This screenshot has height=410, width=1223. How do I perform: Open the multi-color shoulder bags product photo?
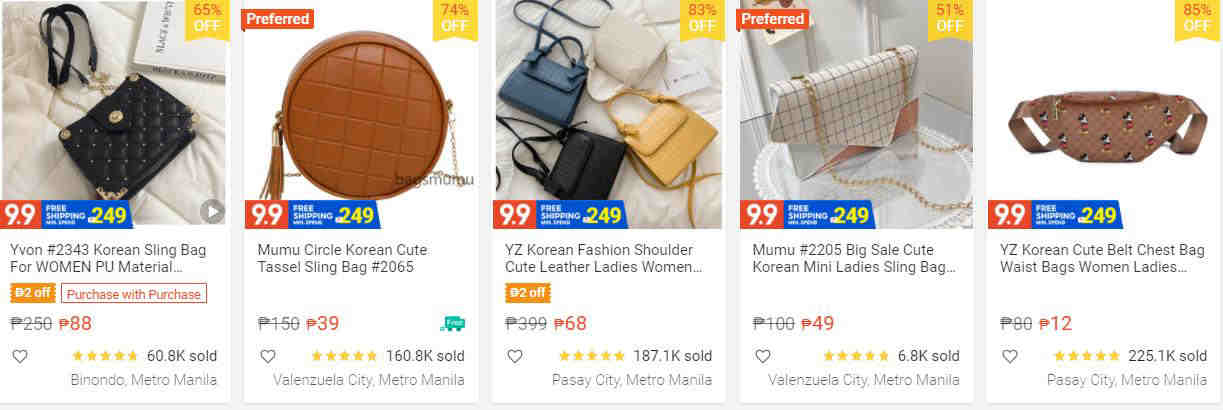coord(609,114)
